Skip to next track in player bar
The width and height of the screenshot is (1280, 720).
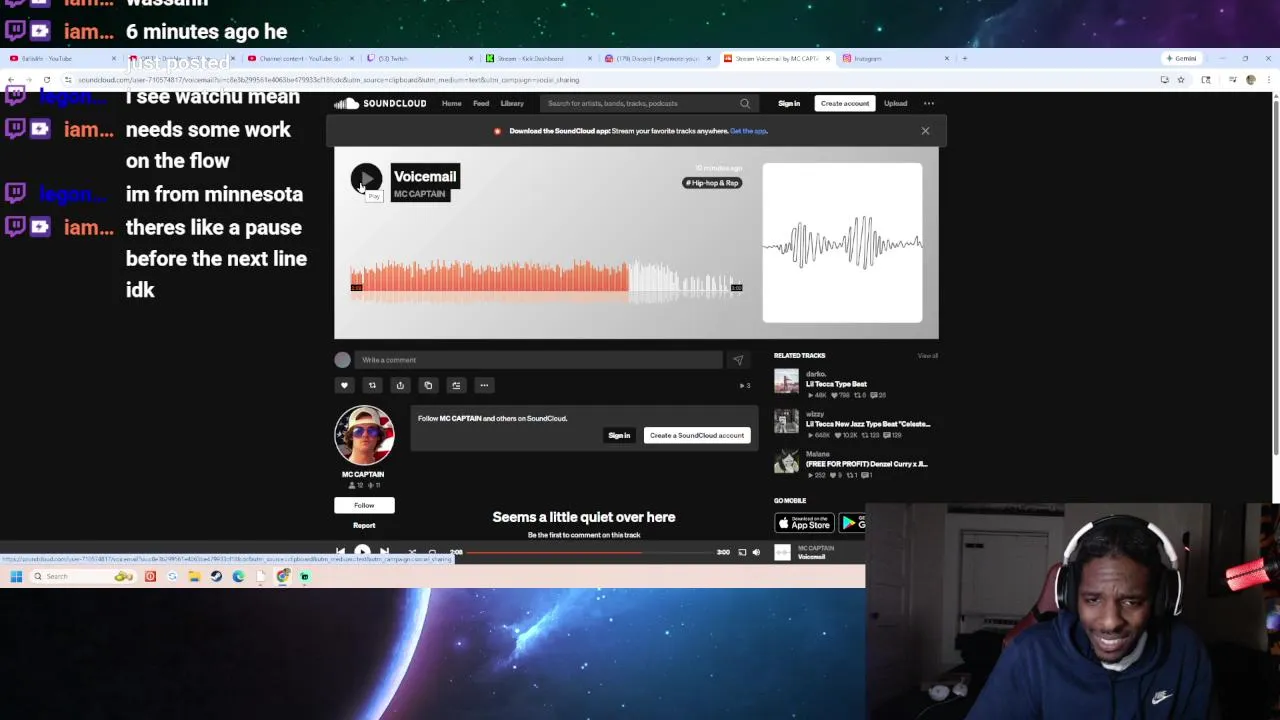coord(384,552)
